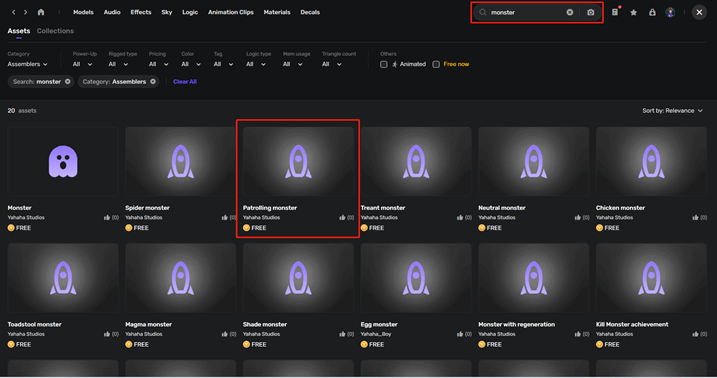Screen dimensions: 717x378
Task: Clear the monster search text
Action: click(x=570, y=12)
